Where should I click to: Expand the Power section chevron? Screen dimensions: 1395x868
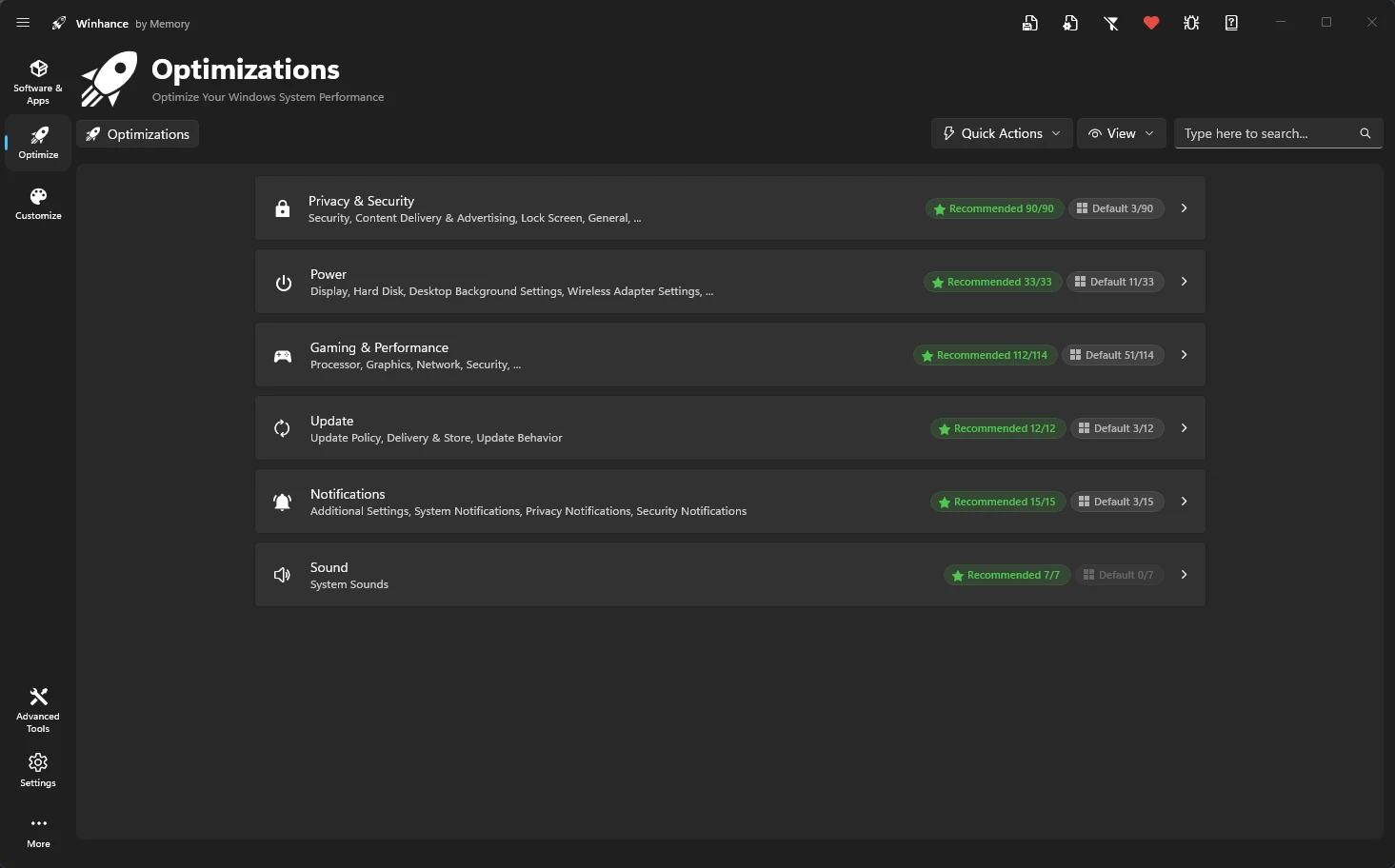tap(1184, 282)
